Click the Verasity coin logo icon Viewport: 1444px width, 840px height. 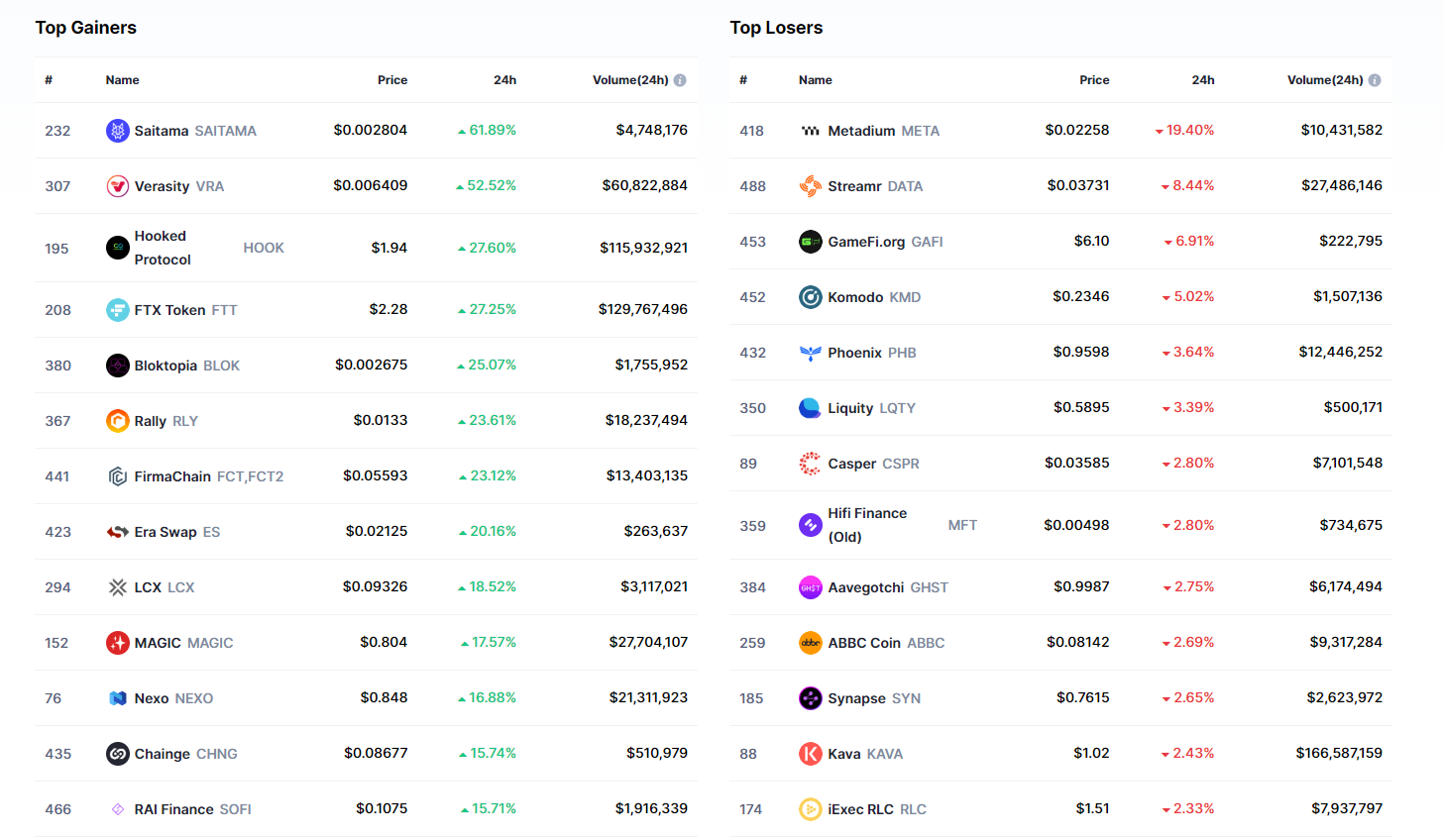pyautogui.click(x=117, y=186)
